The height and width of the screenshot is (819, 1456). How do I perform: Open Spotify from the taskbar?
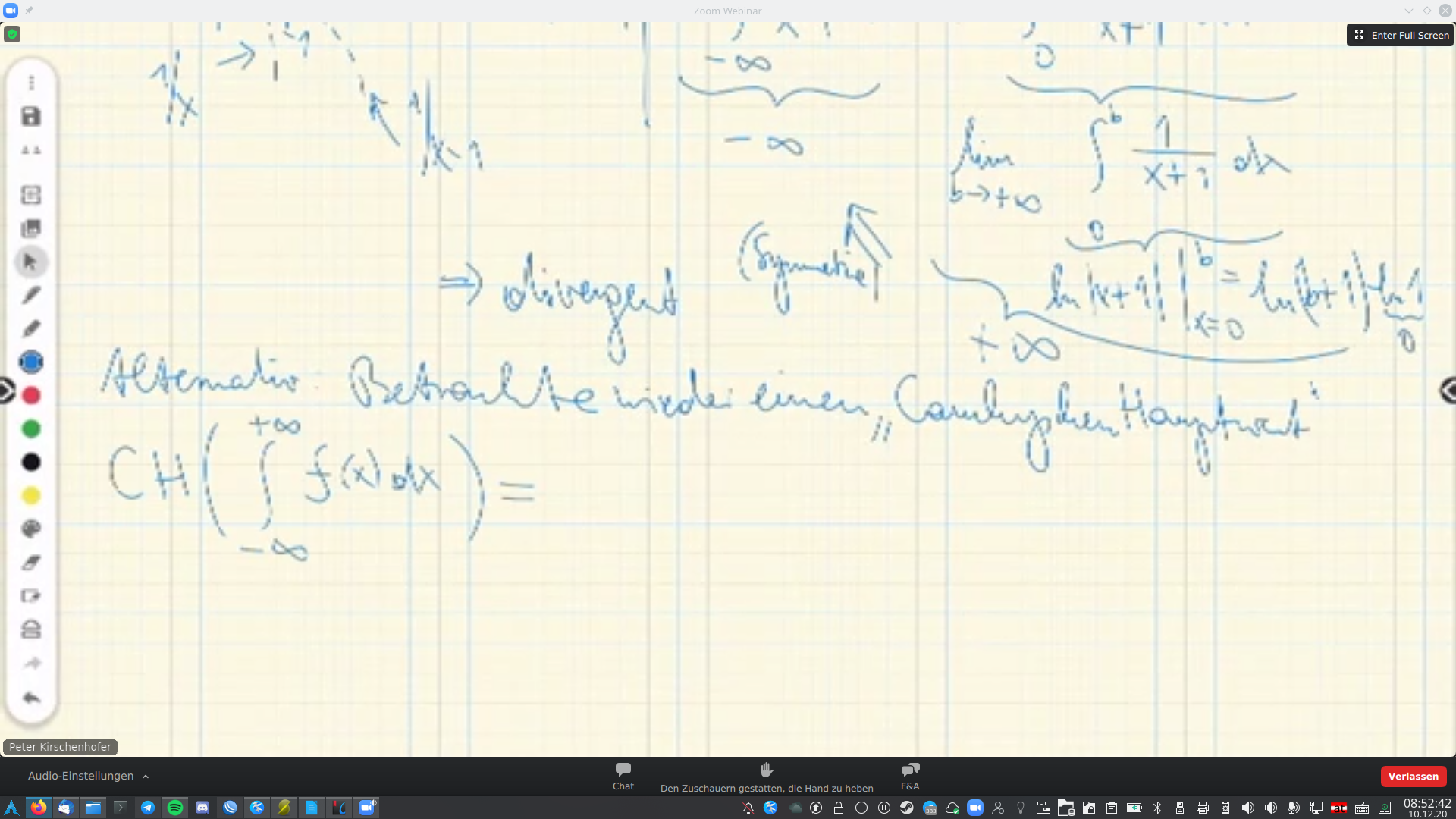point(175,808)
